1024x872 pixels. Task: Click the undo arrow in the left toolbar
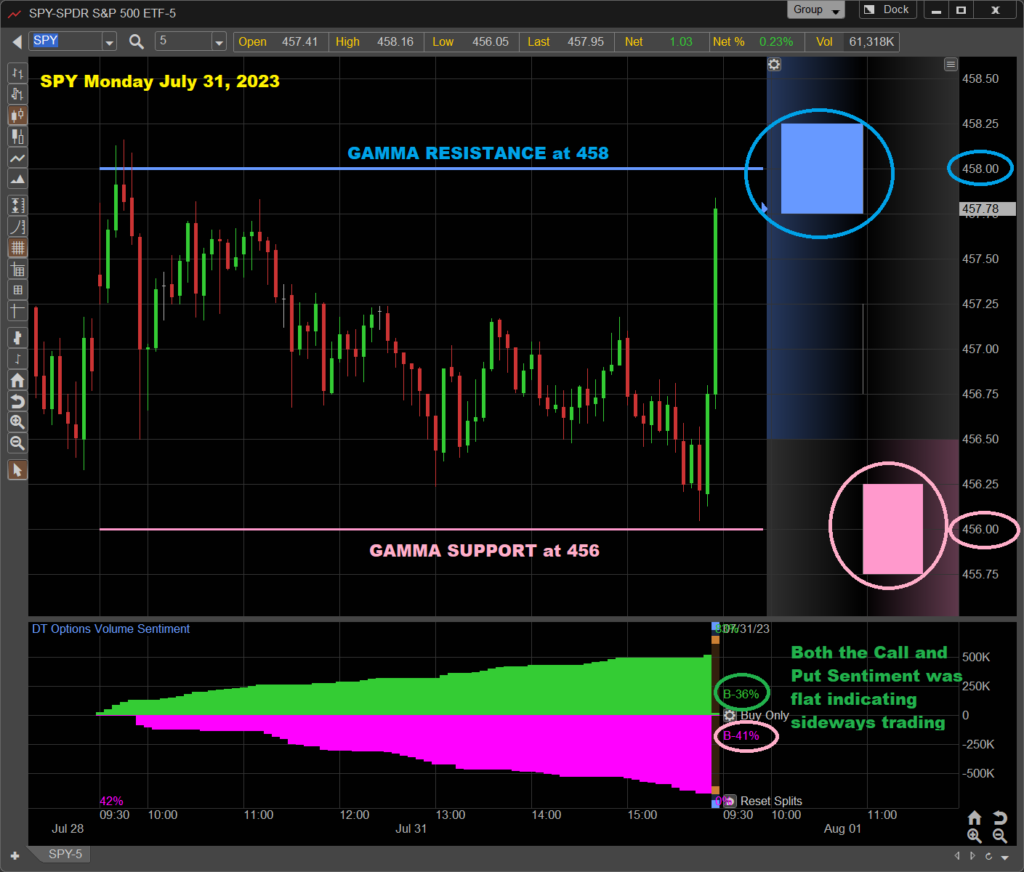tap(17, 401)
